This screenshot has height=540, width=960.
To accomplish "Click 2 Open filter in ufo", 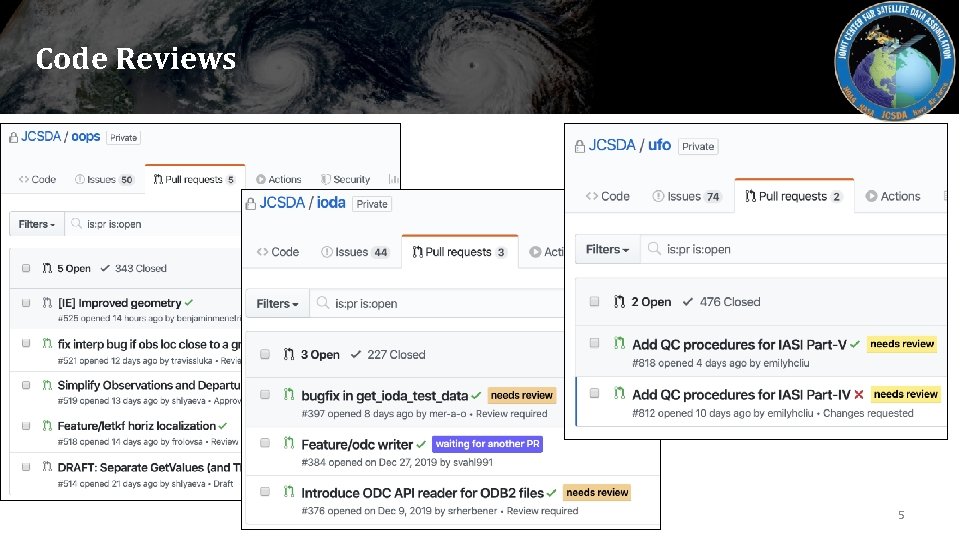I will (642, 302).
